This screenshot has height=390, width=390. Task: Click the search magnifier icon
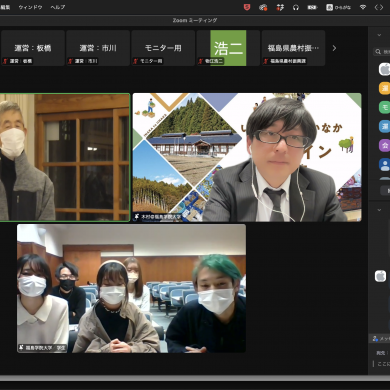(x=378, y=52)
